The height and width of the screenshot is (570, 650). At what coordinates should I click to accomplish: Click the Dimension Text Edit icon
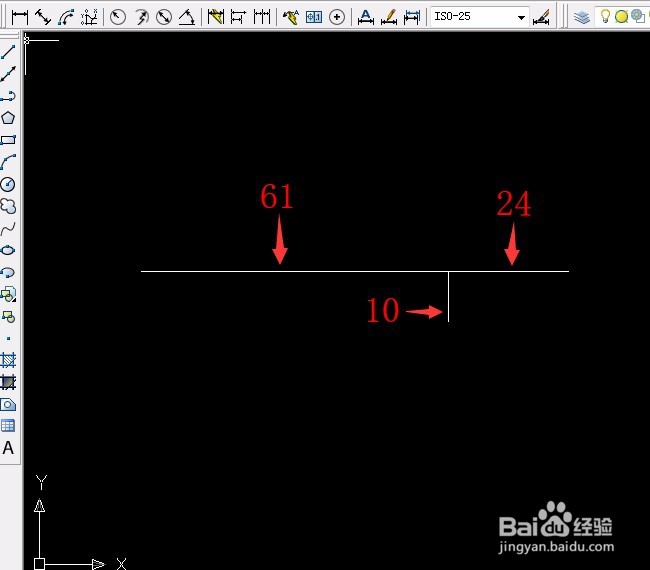389,17
